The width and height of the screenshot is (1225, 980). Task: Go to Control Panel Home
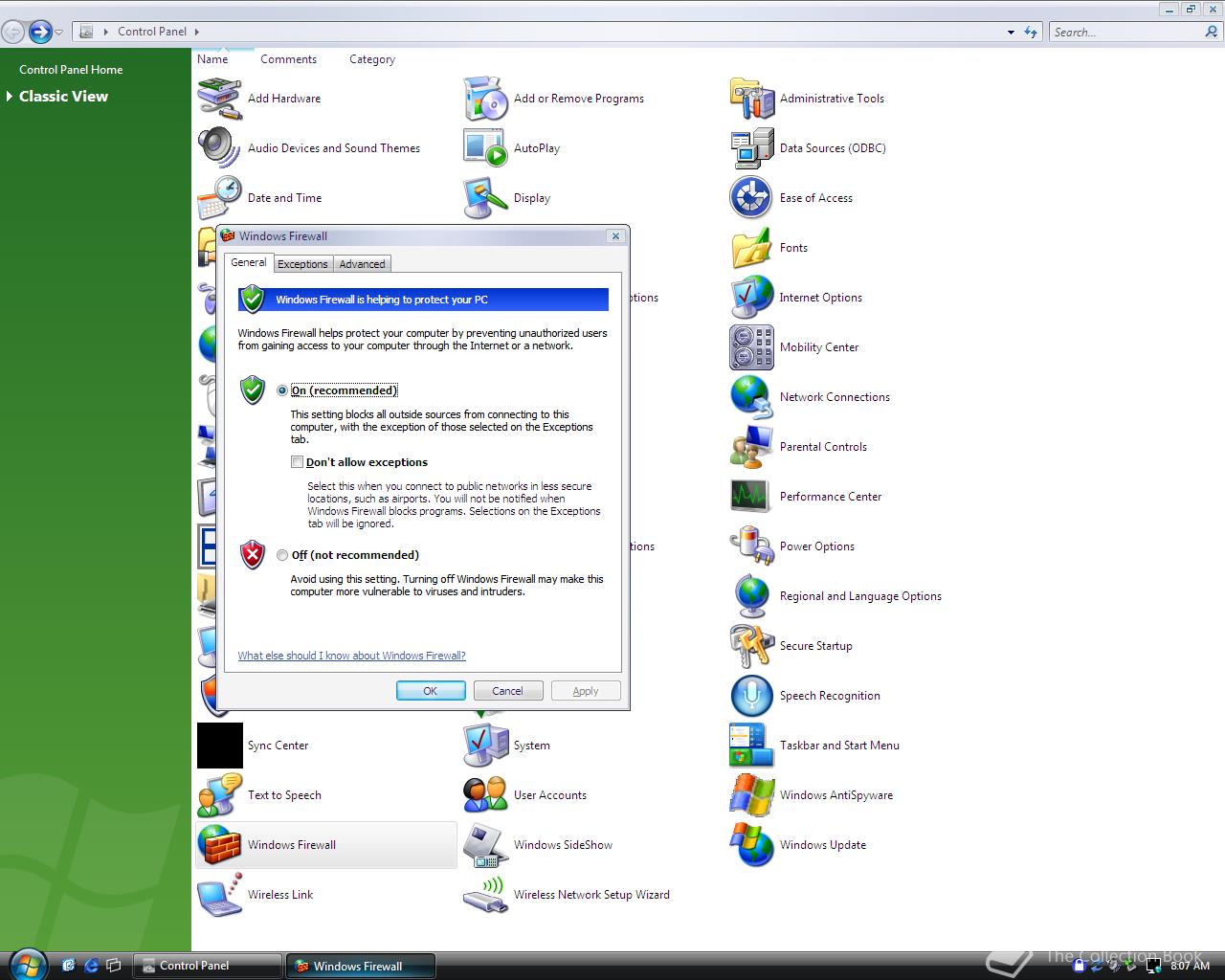71,70
